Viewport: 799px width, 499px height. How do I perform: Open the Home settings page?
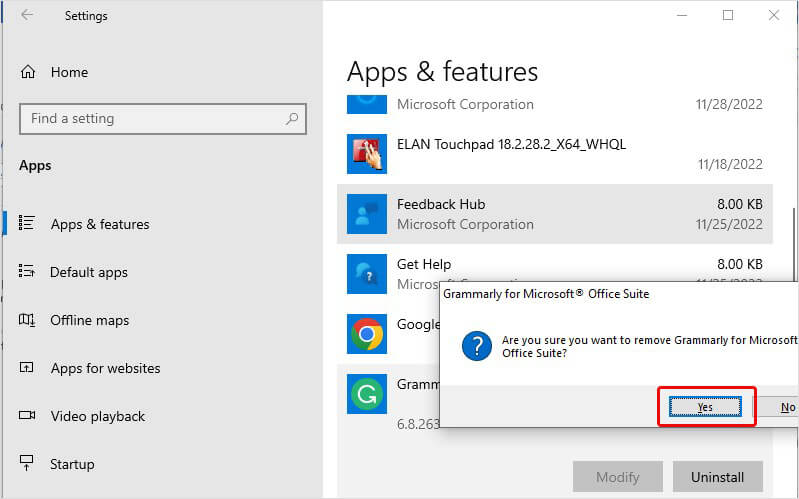69,72
